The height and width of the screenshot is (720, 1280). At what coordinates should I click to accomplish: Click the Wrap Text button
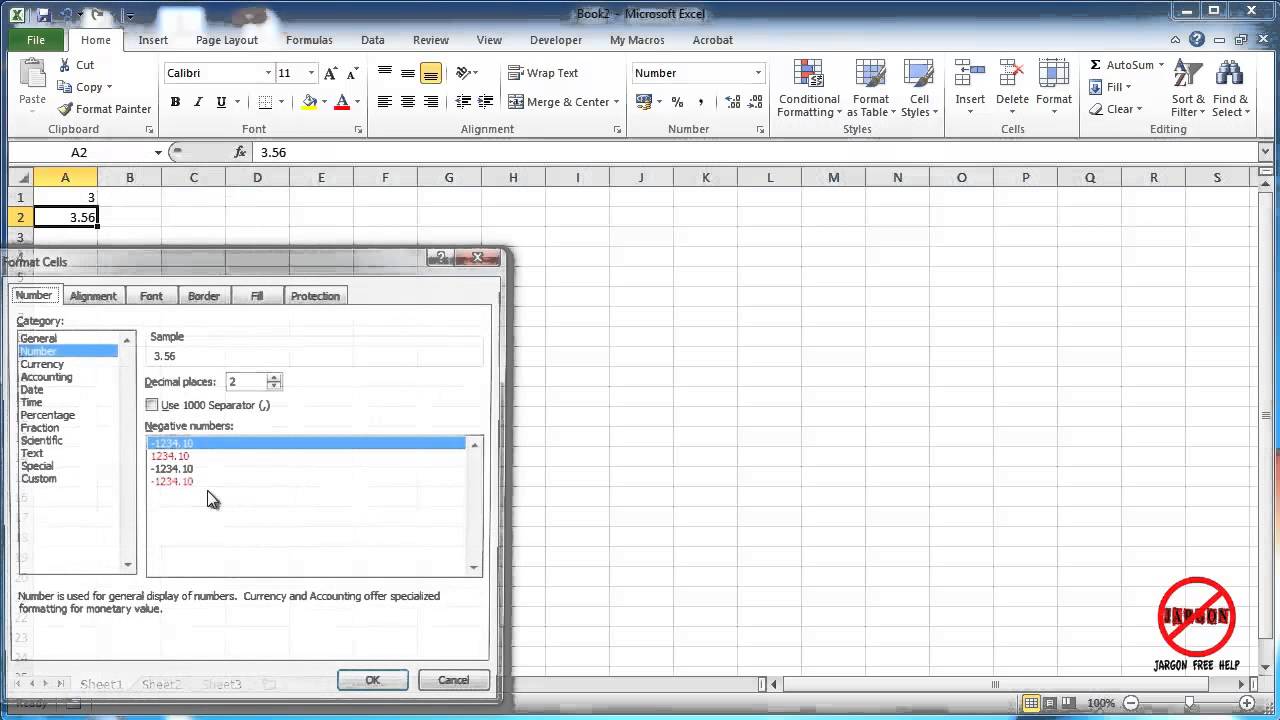coord(543,73)
